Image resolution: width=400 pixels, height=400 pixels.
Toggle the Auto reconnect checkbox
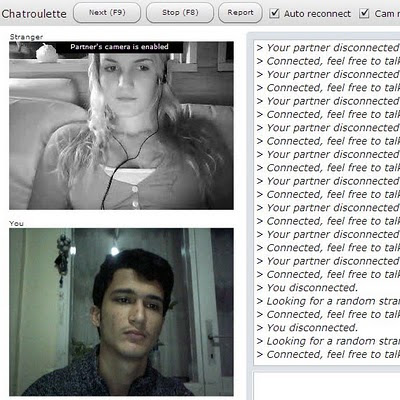click(274, 13)
